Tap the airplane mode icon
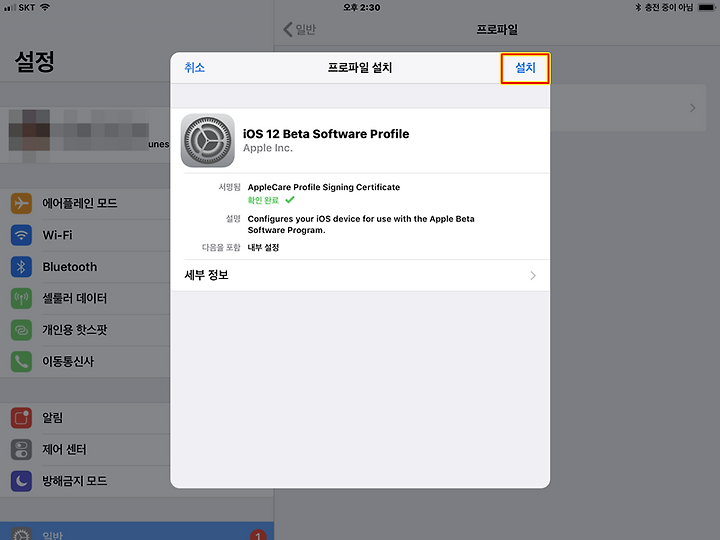 [x=22, y=203]
